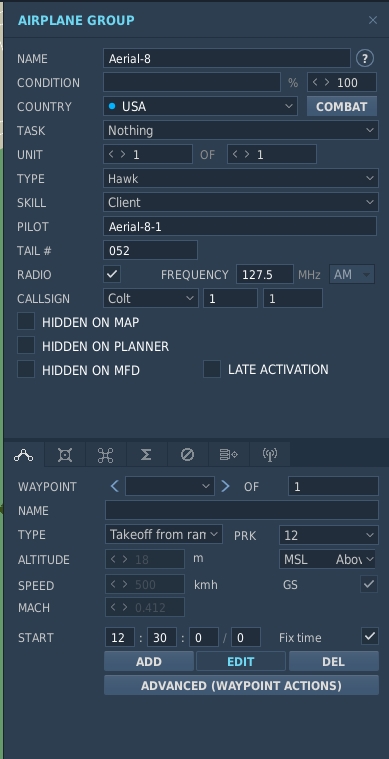This screenshot has height=759, width=389.
Task: Click the START minutes field 30
Action: (162, 637)
